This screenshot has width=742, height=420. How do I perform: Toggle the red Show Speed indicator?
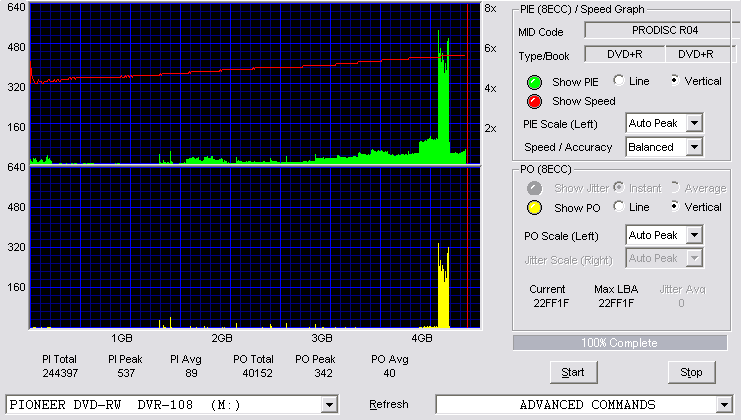pyautogui.click(x=534, y=102)
